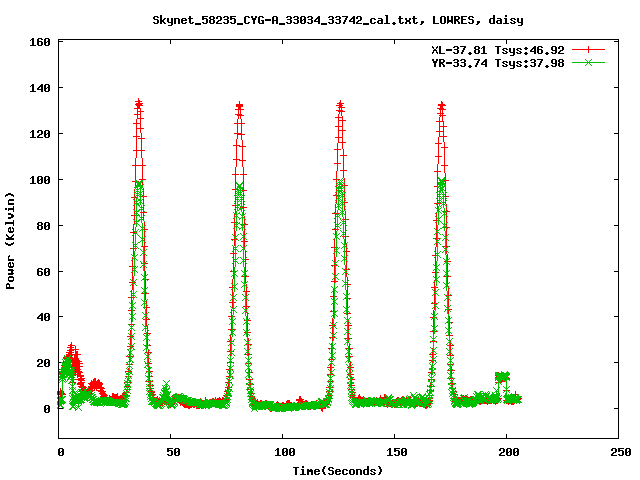Image resolution: width=640 pixels, height=480 pixels.
Task: Click the 120 y-axis tick label
Action: point(40,134)
